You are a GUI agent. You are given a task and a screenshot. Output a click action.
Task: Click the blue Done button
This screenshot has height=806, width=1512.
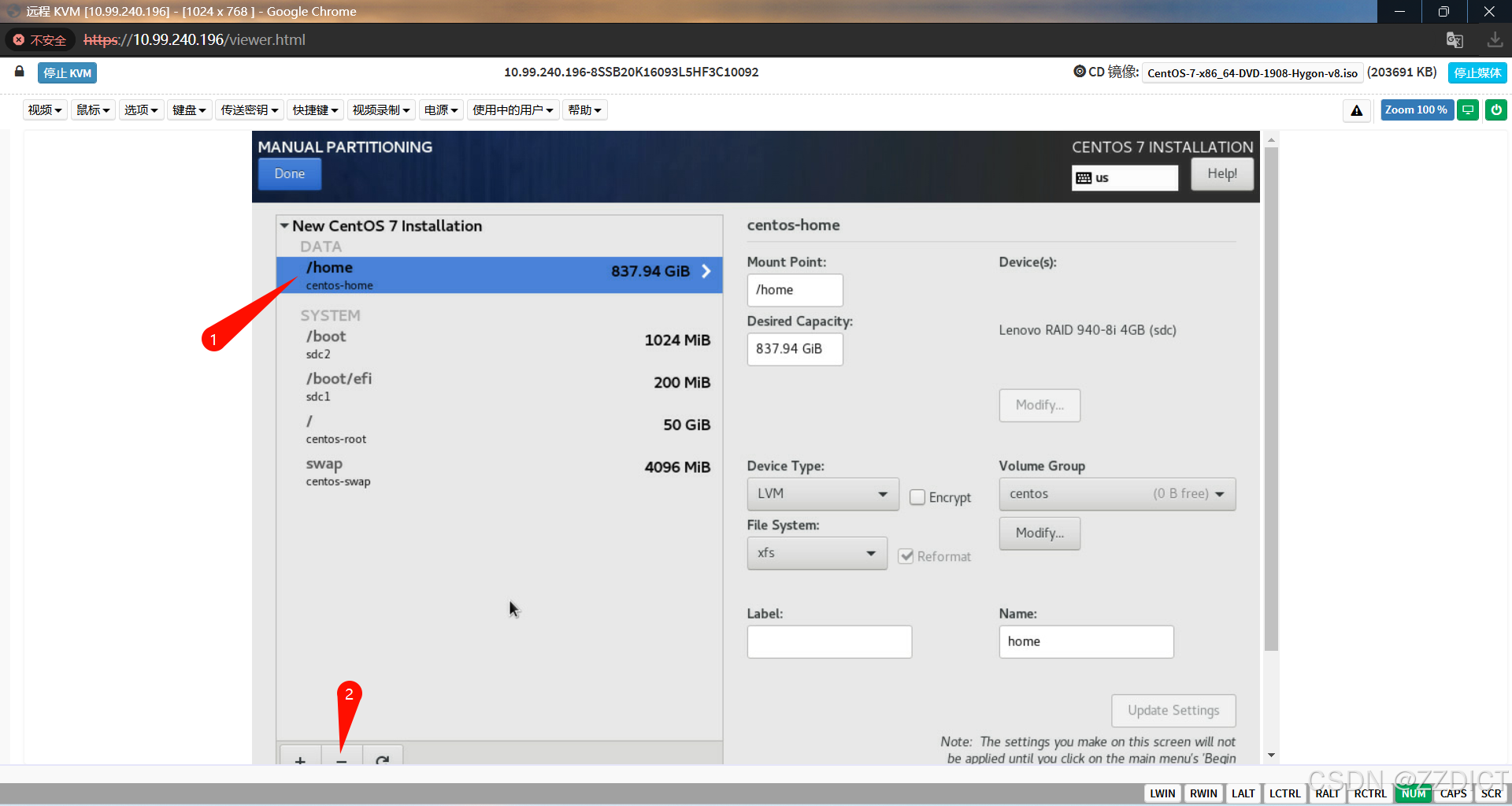tap(290, 174)
